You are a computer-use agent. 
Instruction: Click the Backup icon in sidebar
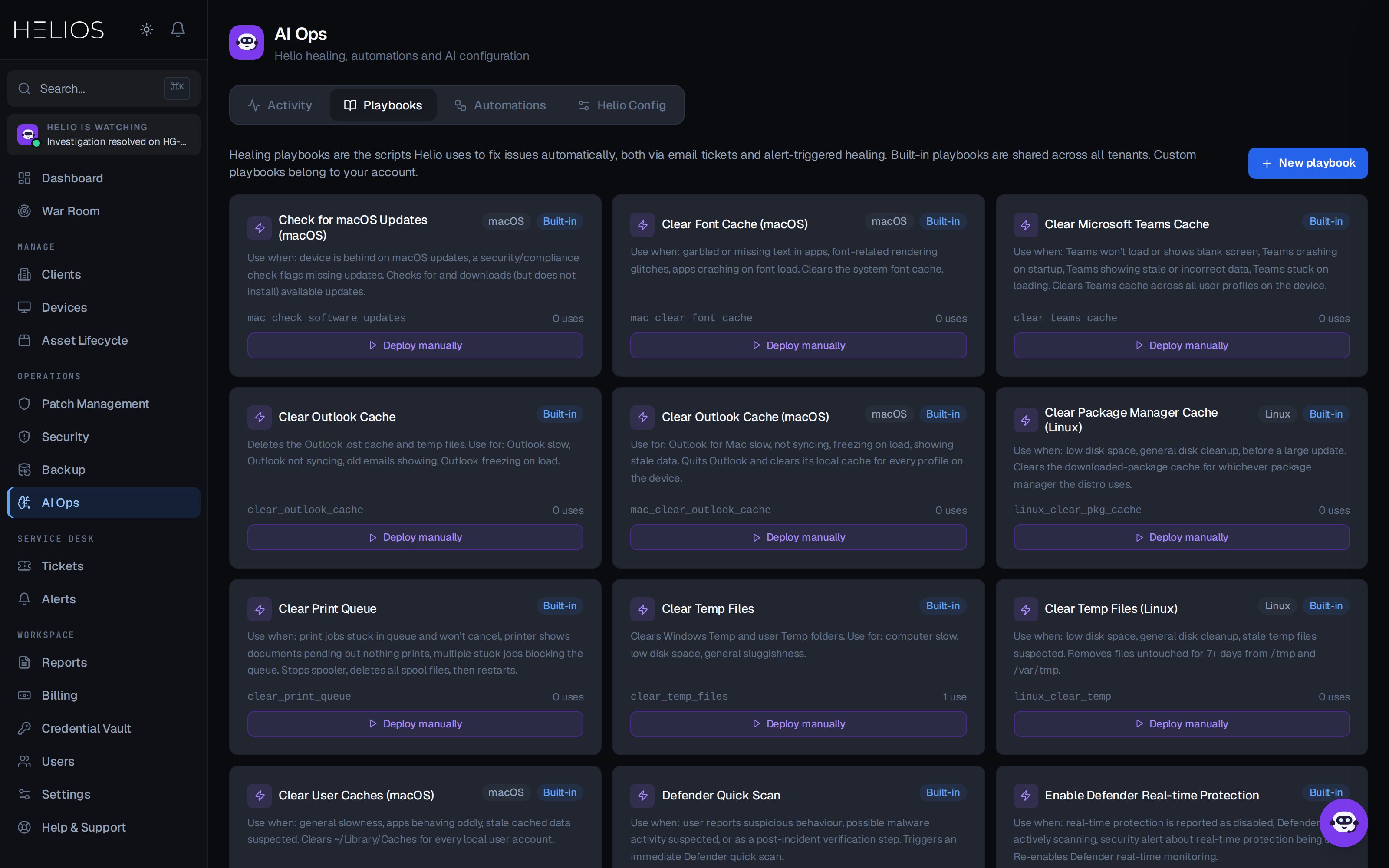point(24,470)
